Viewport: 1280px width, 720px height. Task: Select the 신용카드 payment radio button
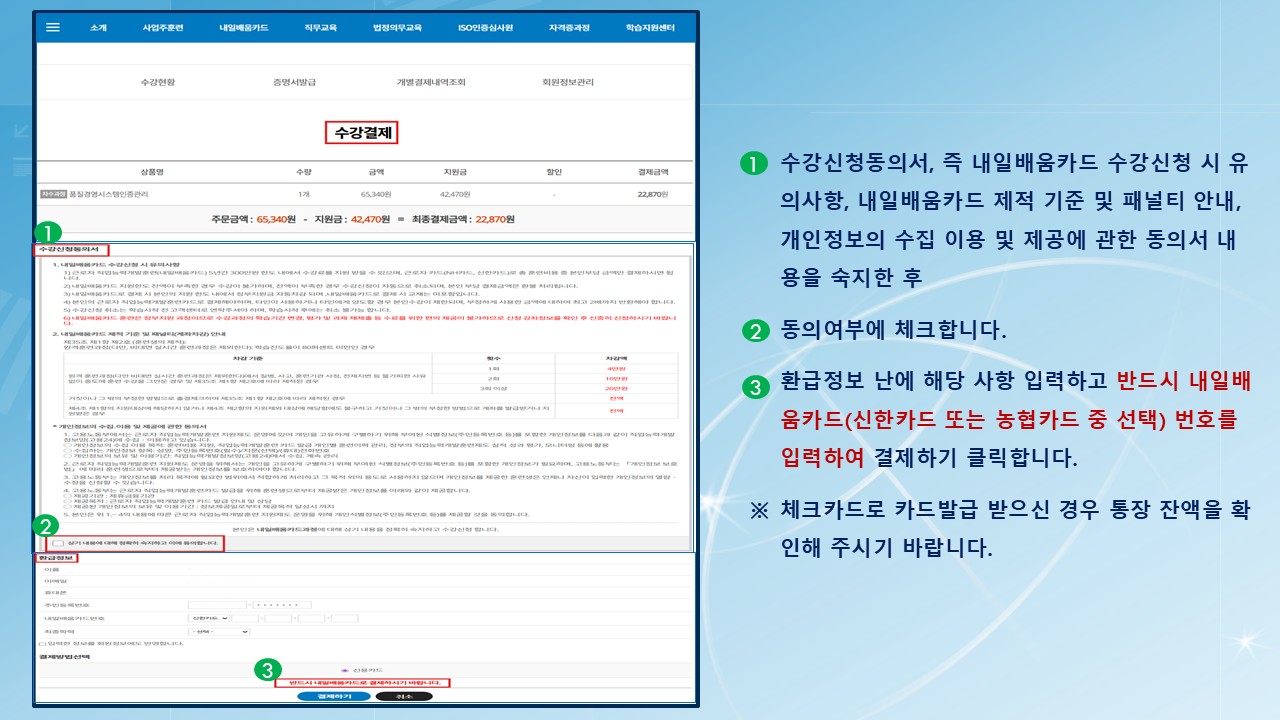click(344, 669)
